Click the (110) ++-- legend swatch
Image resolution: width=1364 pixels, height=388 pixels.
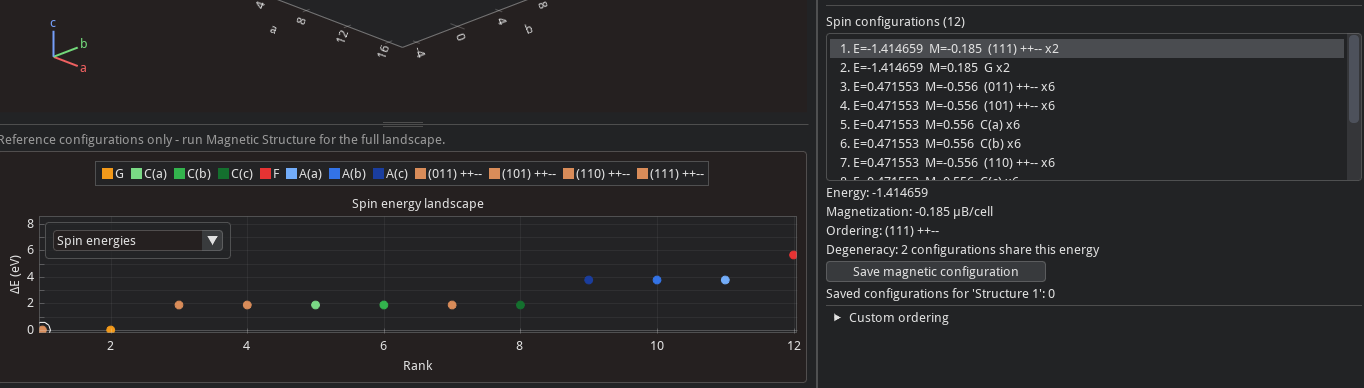569,174
